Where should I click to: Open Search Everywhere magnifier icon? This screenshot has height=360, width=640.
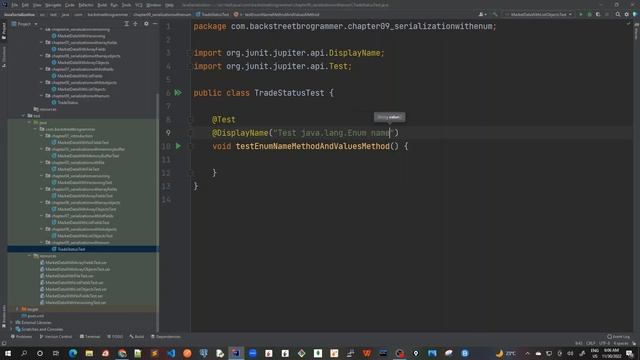coord(618,14)
